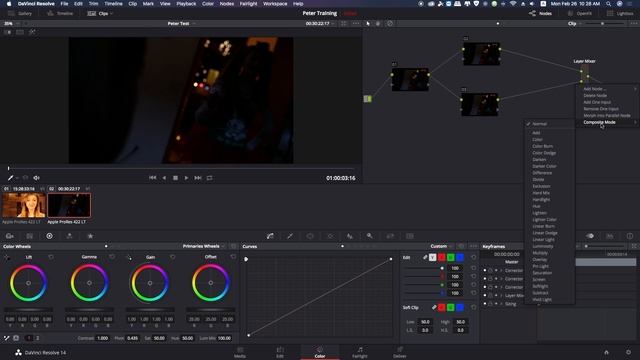Screen dimensions: 640x360
Task: Select Morph Into Parallel Node entry
Action: (x=607, y=116)
